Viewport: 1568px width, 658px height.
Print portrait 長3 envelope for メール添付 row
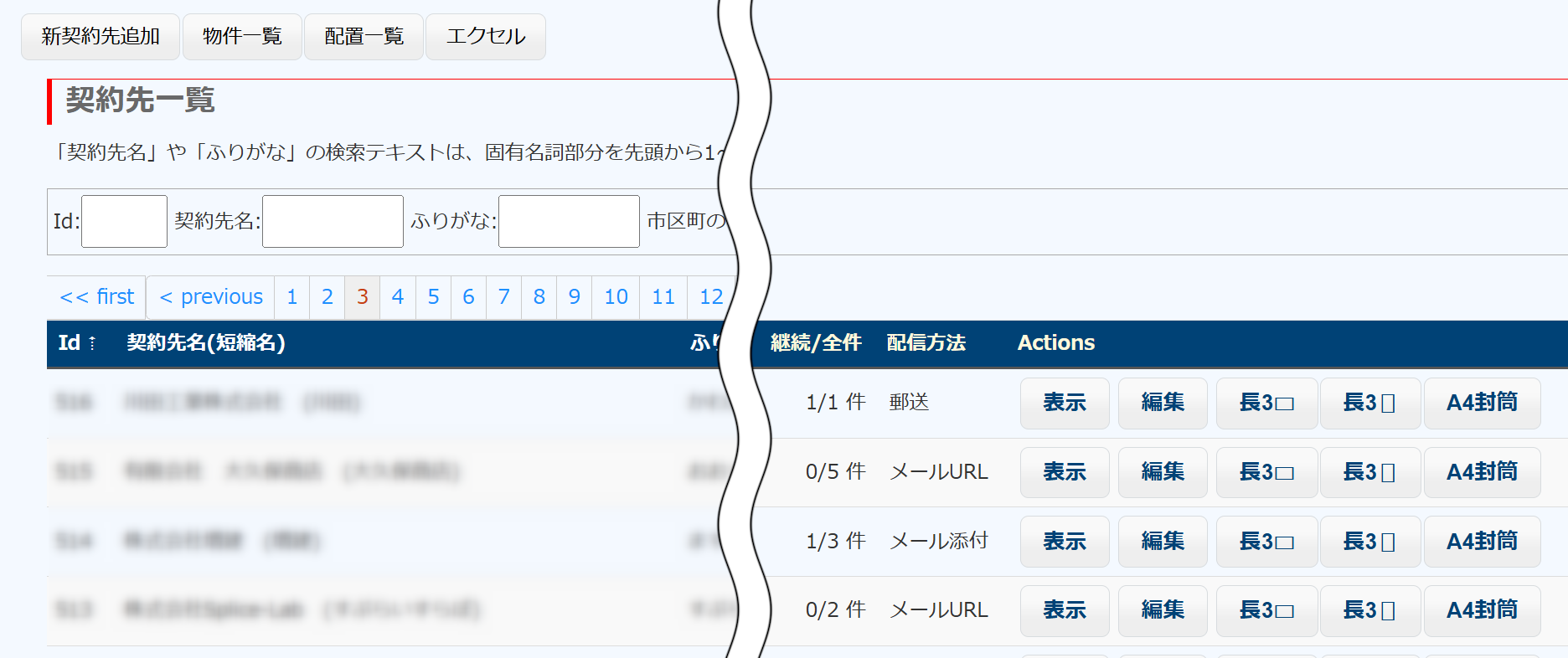[x=1369, y=542]
